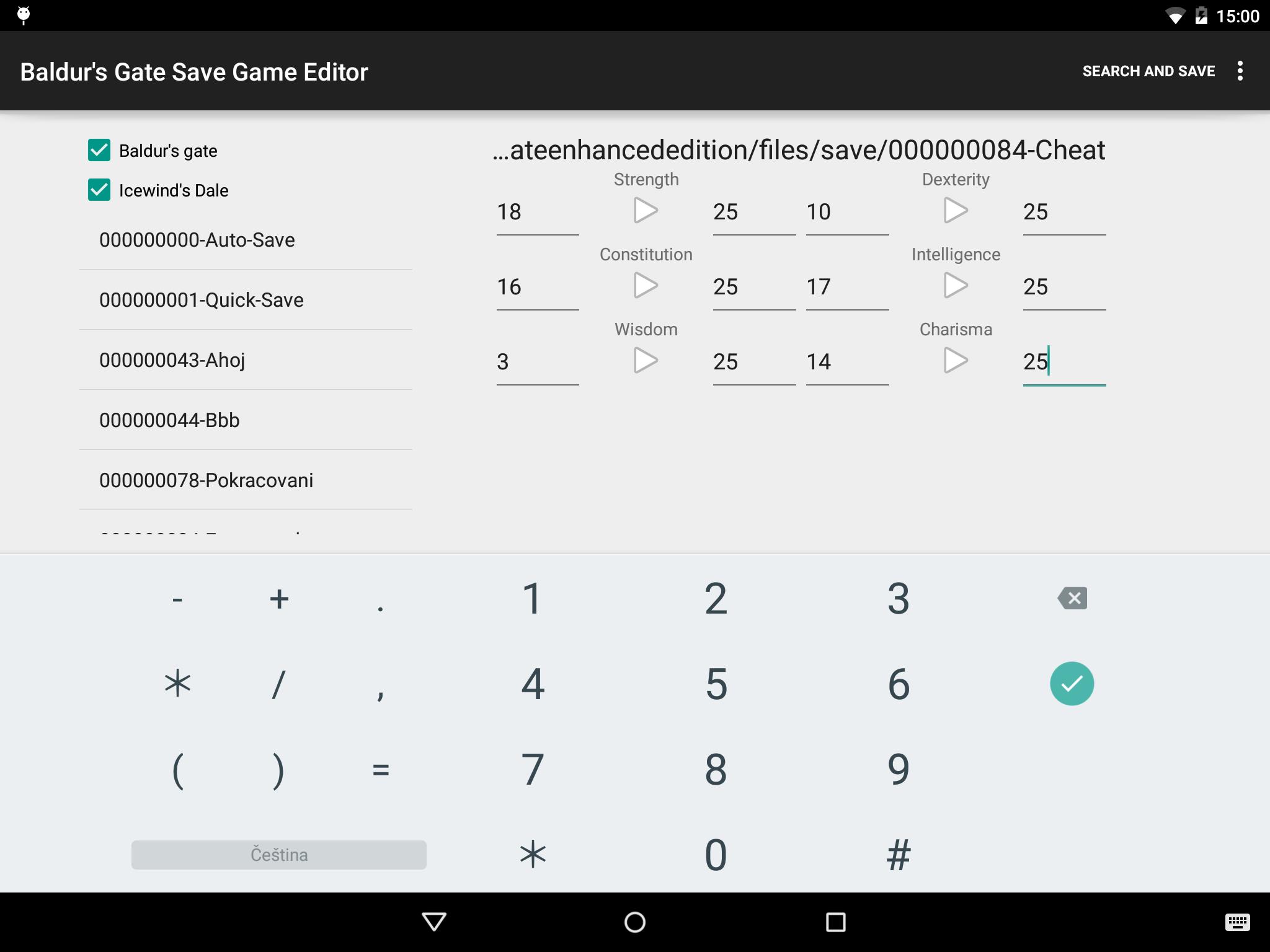Viewport: 1270px width, 952px height.
Task: Tap the Constitution arrow icon
Action: coord(646,286)
